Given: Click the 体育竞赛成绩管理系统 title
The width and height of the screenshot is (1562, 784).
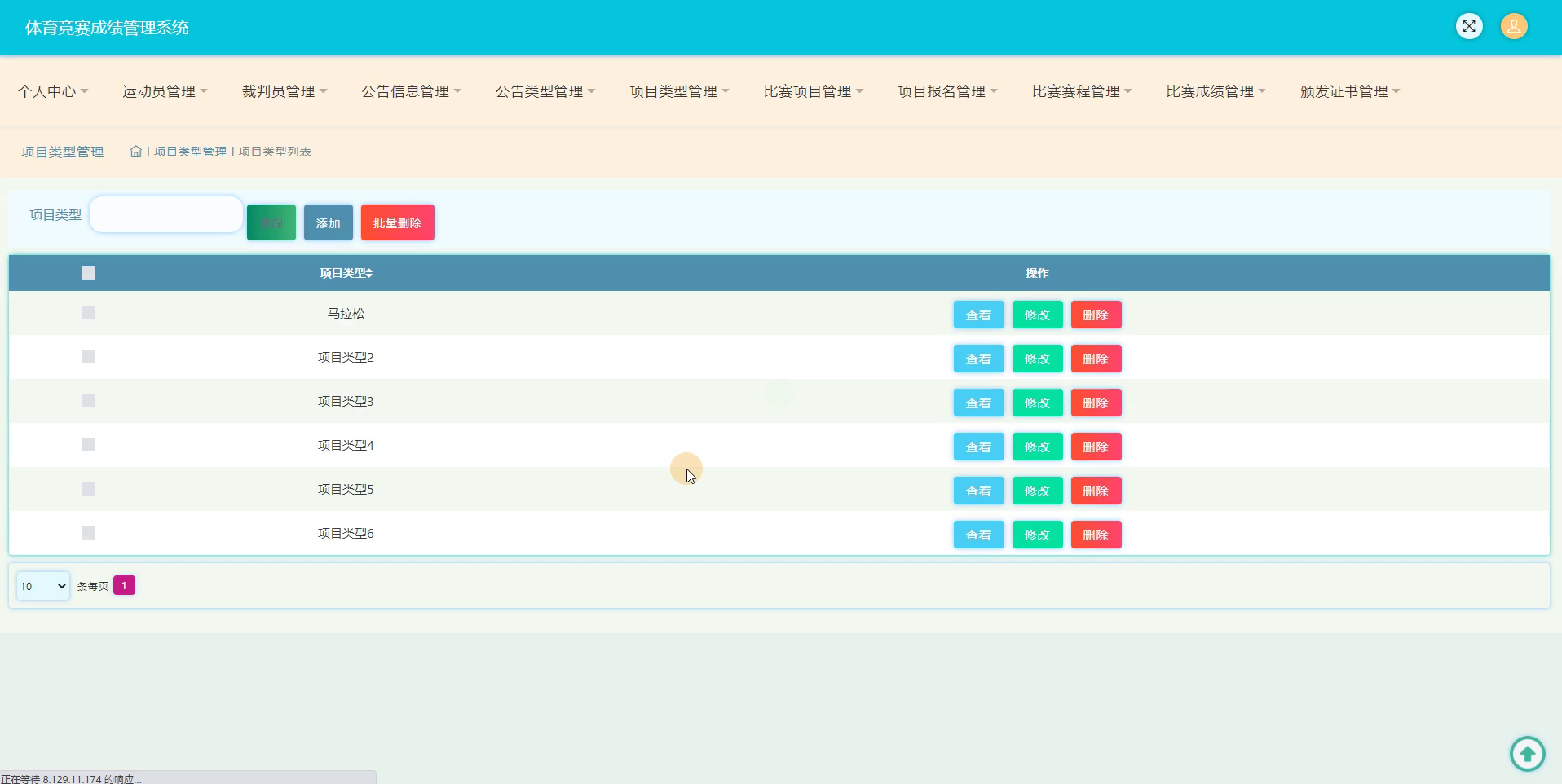Looking at the screenshot, I should 107,28.
